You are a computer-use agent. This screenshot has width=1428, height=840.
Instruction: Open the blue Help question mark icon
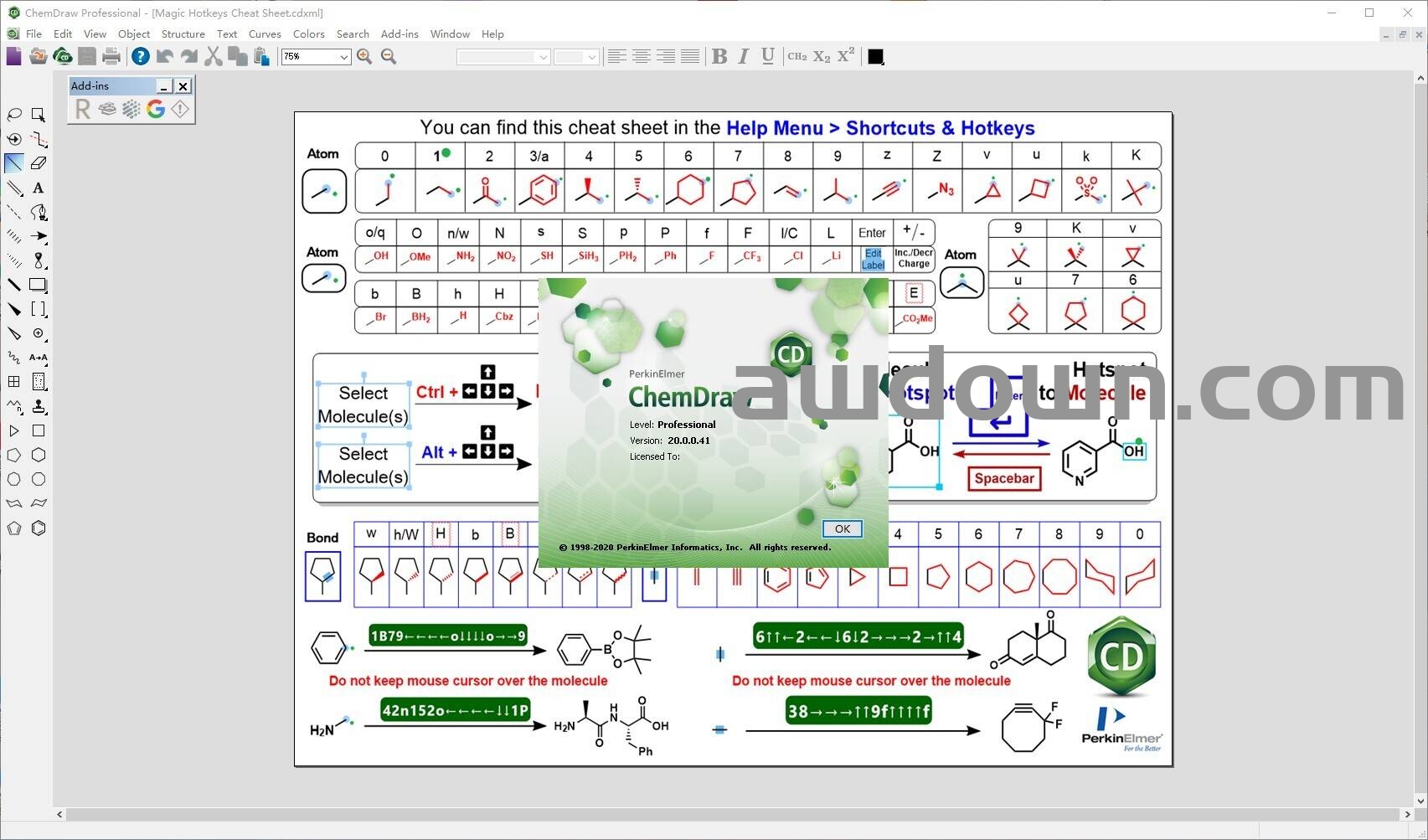pos(141,56)
